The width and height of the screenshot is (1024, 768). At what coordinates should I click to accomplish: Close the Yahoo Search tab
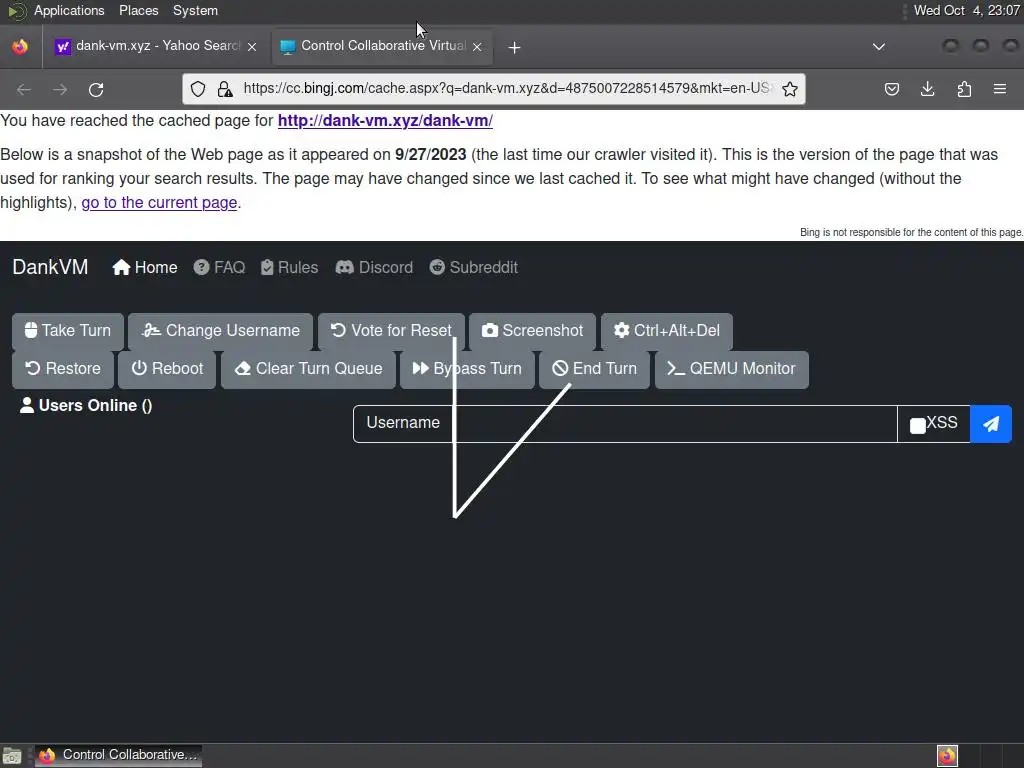coord(252,47)
